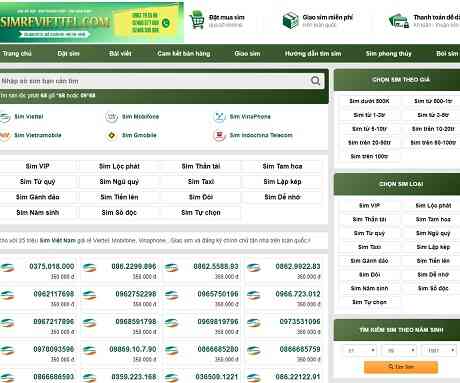This screenshot has width=460, height=383.
Task: Select the phone number 0375.018.000 listing
Action: [52, 266]
